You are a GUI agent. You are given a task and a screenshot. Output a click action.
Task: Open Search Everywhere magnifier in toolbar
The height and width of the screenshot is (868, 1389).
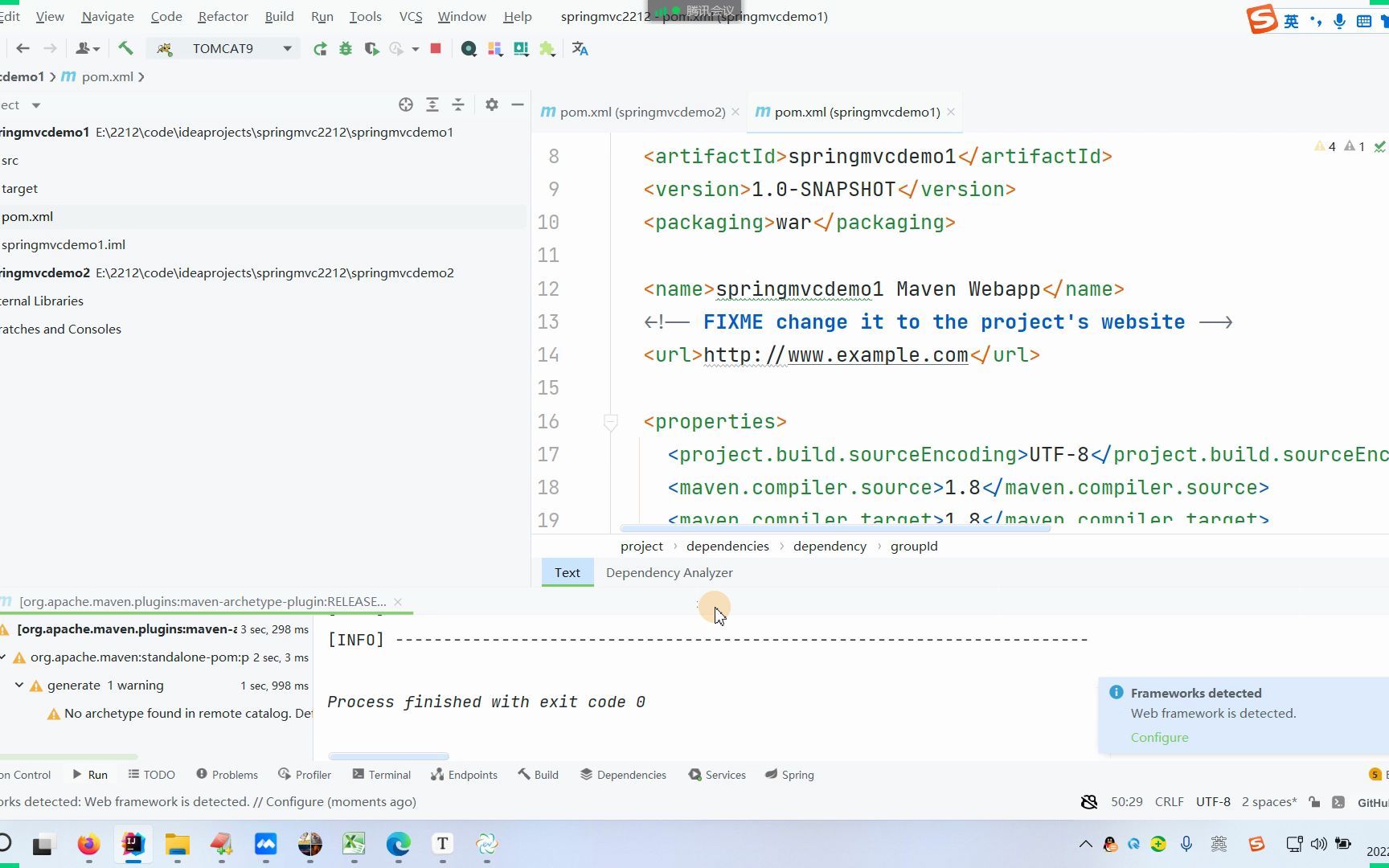click(x=469, y=49)
